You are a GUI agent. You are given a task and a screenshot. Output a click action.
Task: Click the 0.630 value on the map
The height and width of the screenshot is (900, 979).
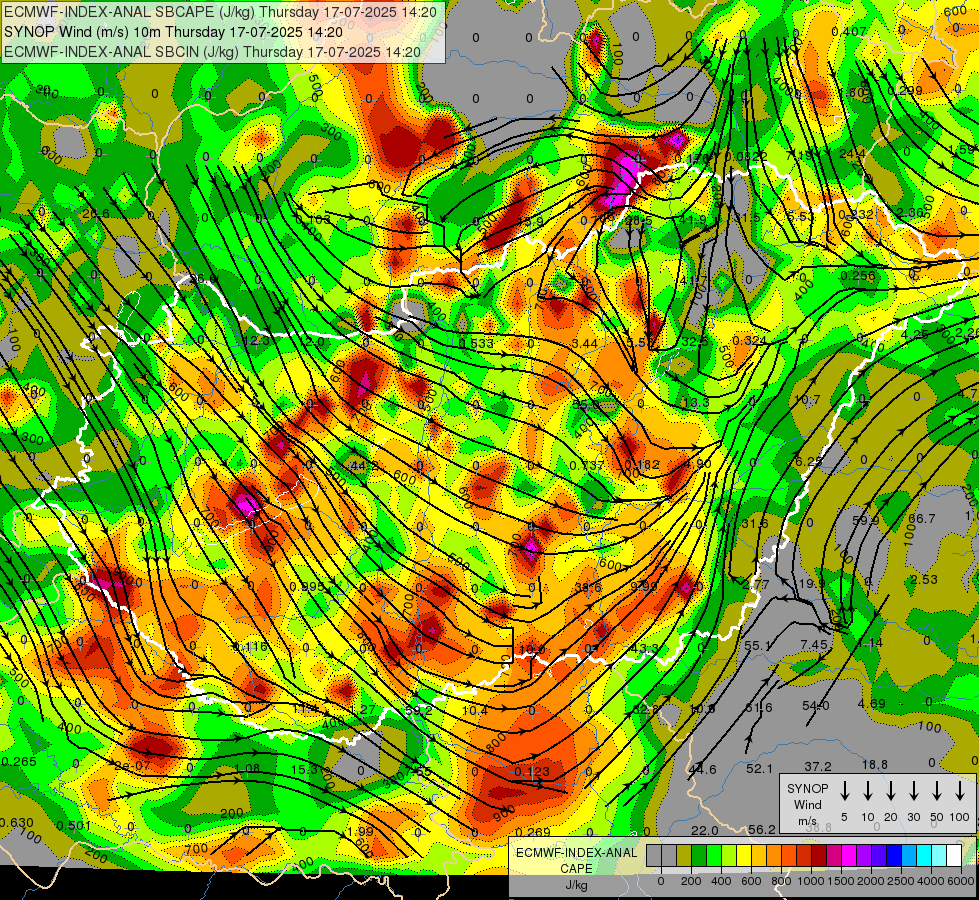[16, 823]
